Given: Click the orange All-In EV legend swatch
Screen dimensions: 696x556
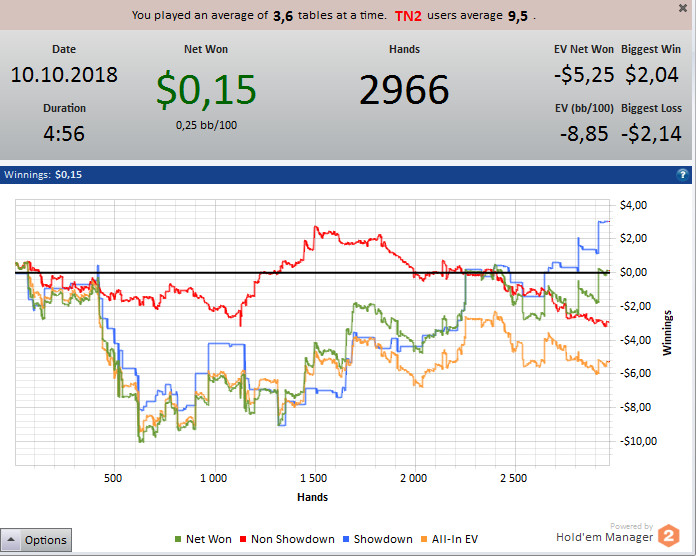Looking at the screenshot, I should click(x=424, y=540).
